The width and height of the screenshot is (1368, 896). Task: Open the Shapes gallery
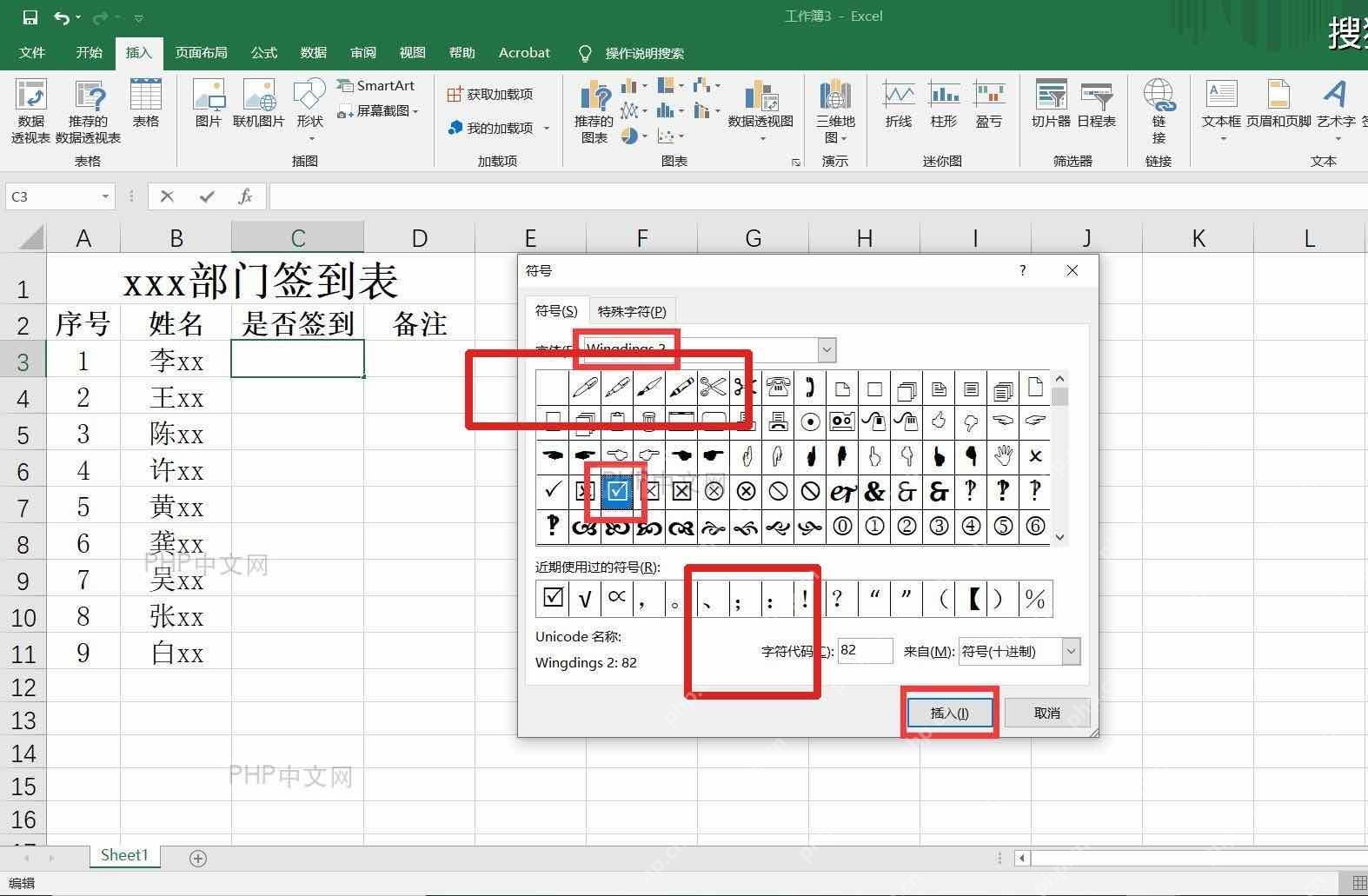(x=309, y=109)
